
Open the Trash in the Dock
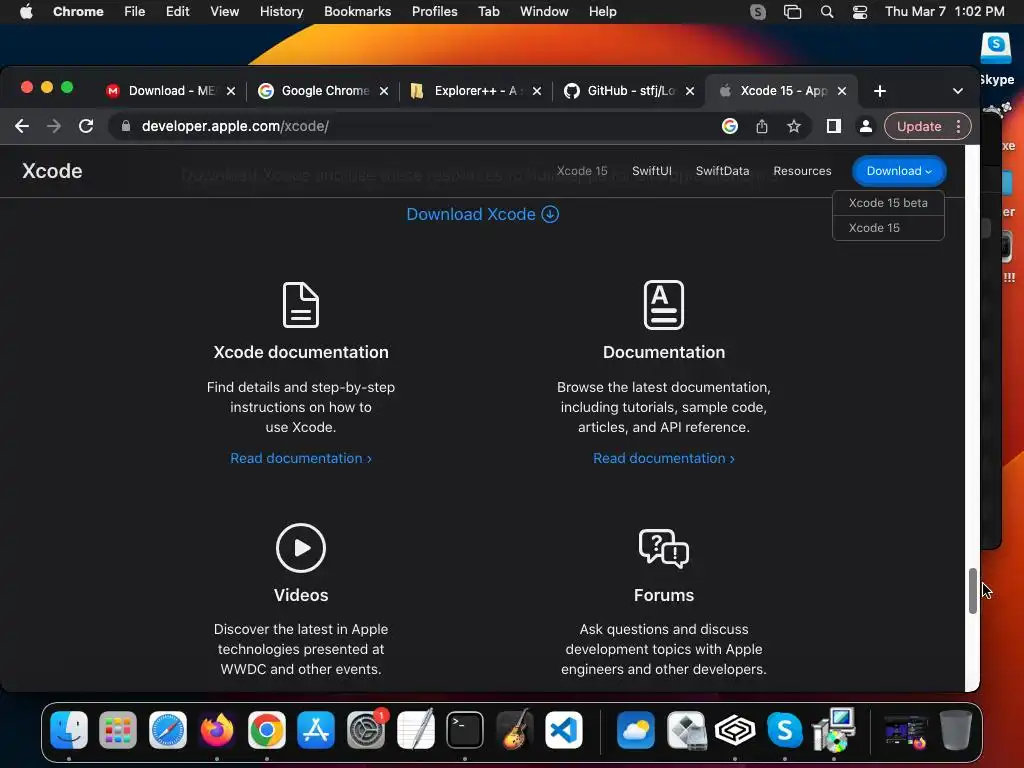click(955, 729)
